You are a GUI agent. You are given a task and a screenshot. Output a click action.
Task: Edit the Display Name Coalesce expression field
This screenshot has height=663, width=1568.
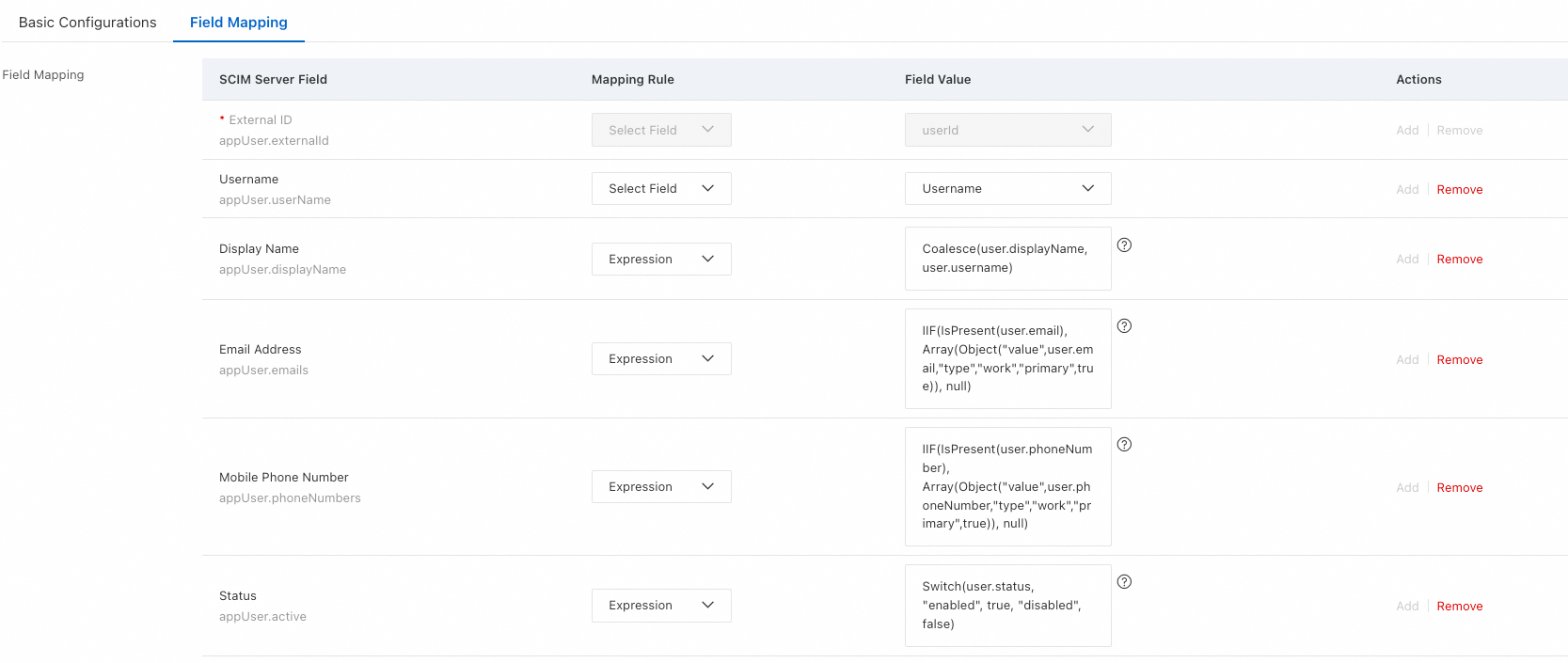tap(1007, 259)
